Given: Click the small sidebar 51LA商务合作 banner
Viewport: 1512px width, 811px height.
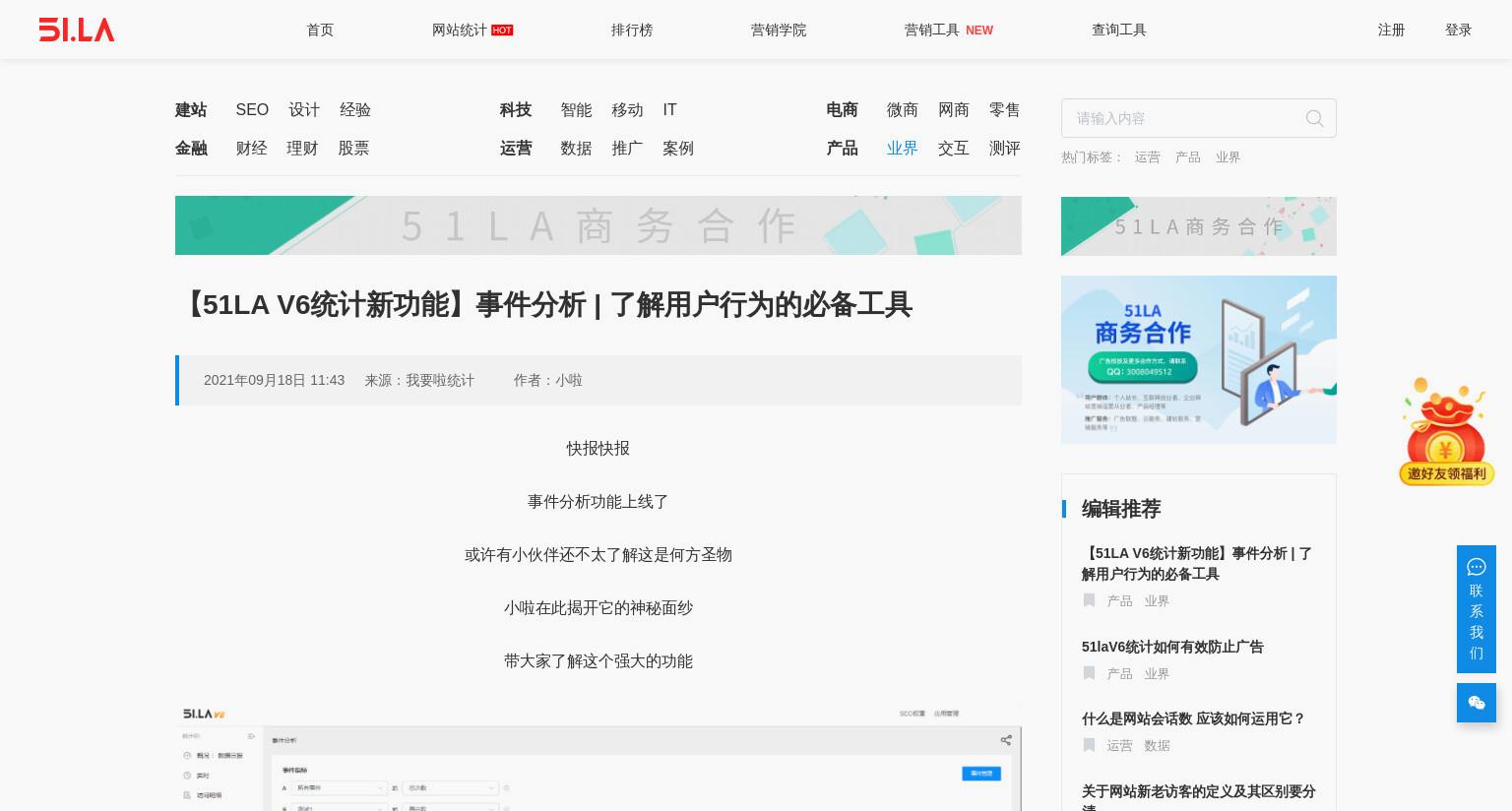Looking at the screenshot, I should [x=1199, y=226].
